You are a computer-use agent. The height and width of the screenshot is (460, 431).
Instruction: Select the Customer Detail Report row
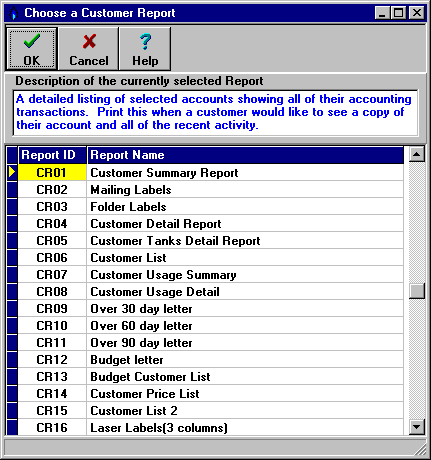click(211, 224)
